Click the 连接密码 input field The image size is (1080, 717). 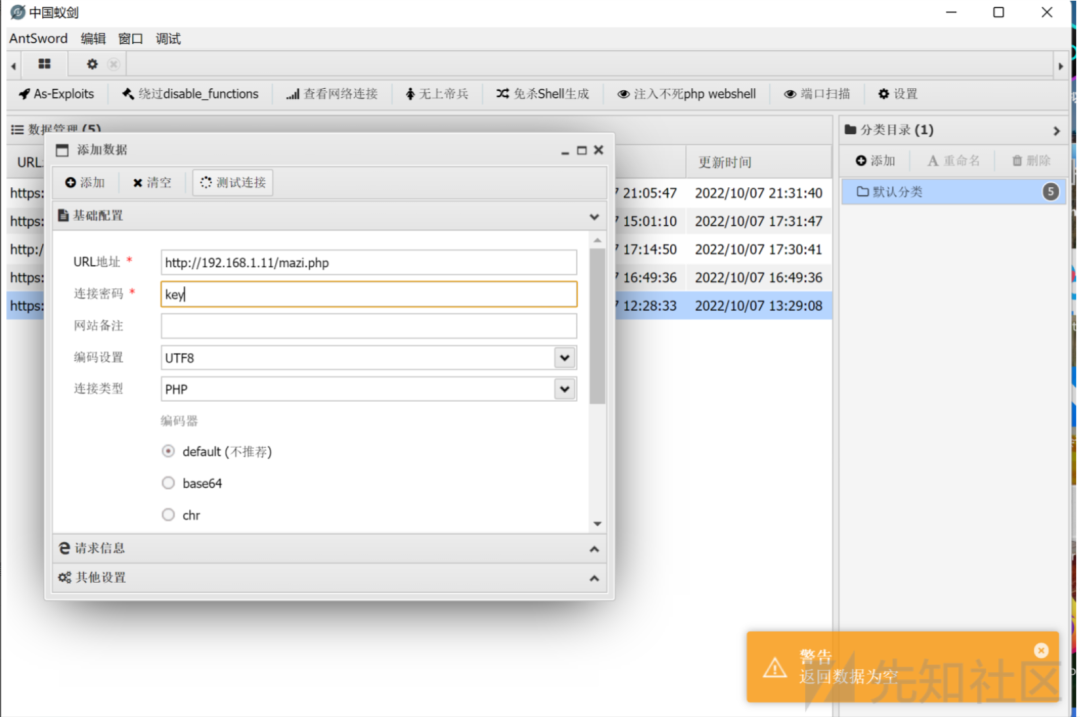(x=368, y=294)
